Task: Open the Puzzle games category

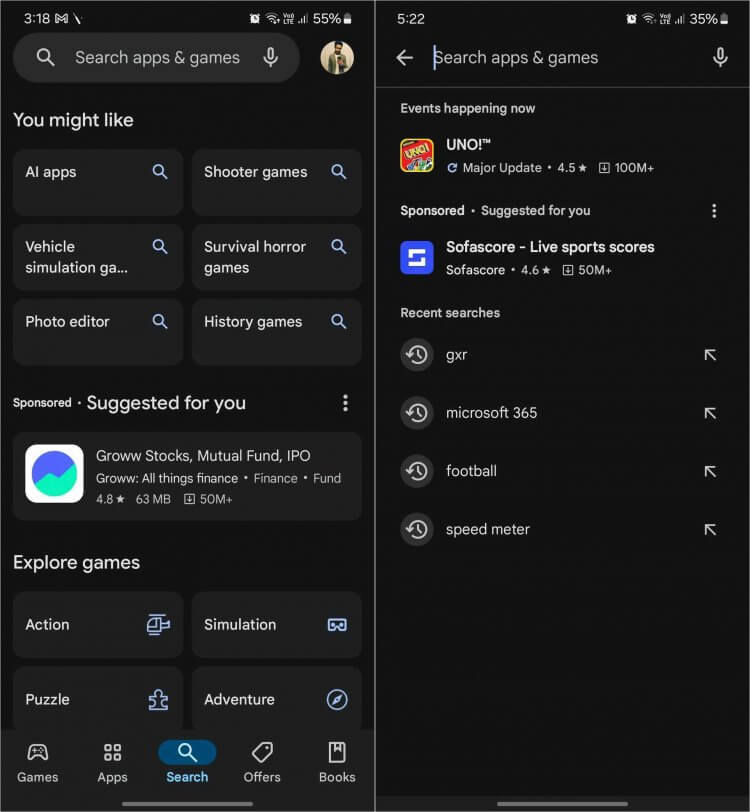Action: point(98,699)
